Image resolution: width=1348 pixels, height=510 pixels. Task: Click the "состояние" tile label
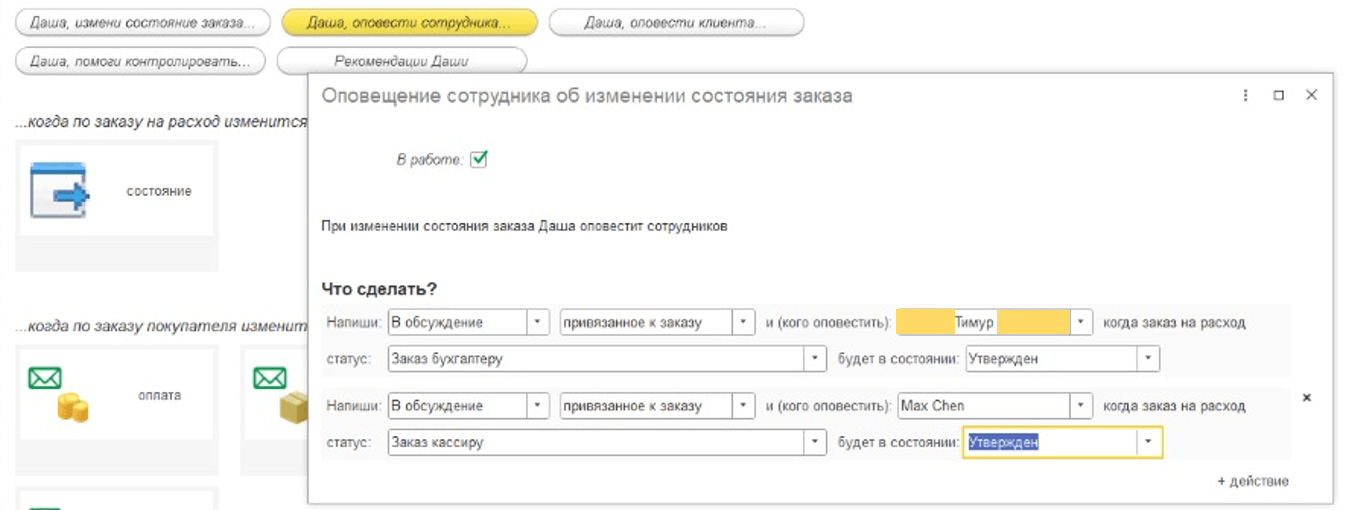pyautogui.click(x=158, y=191)
